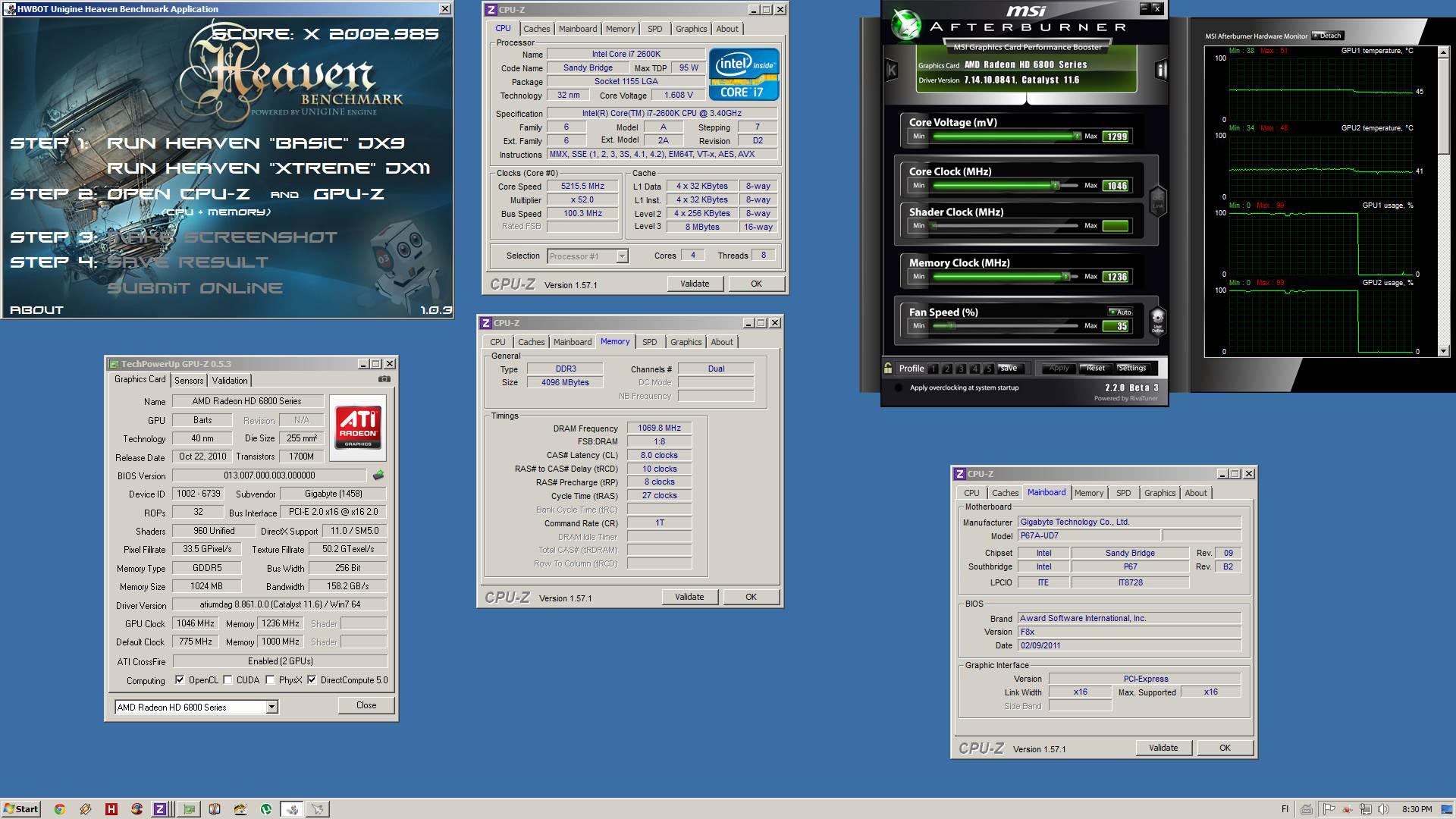Click the Core Voltage slider handle

tap(1077, 136)
